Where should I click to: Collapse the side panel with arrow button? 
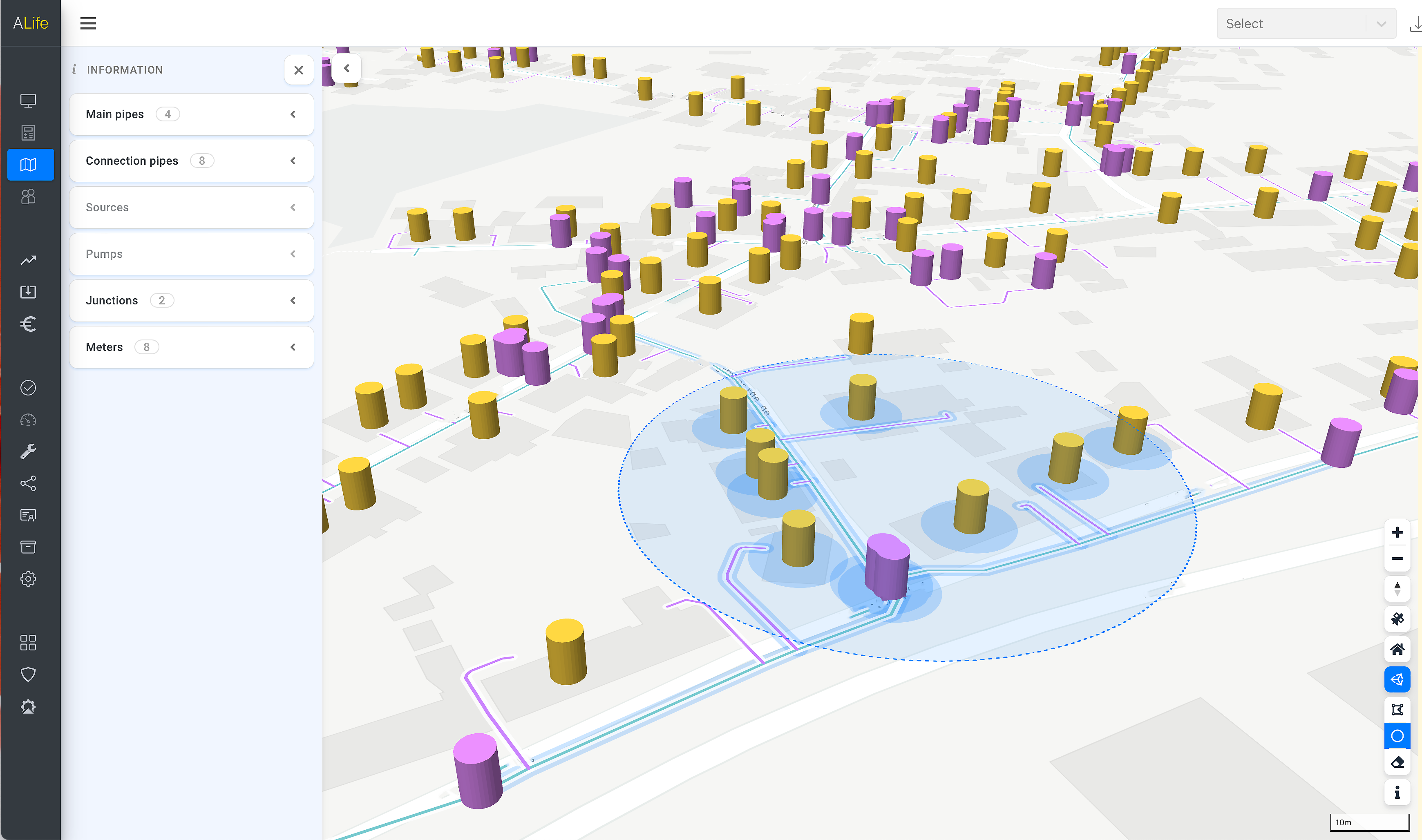347,69
